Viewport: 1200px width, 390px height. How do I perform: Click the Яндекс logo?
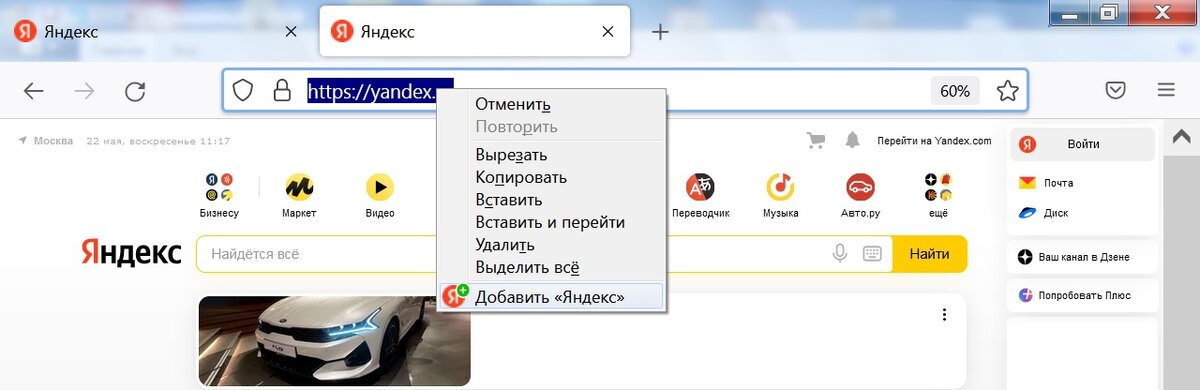coord(131,253)
